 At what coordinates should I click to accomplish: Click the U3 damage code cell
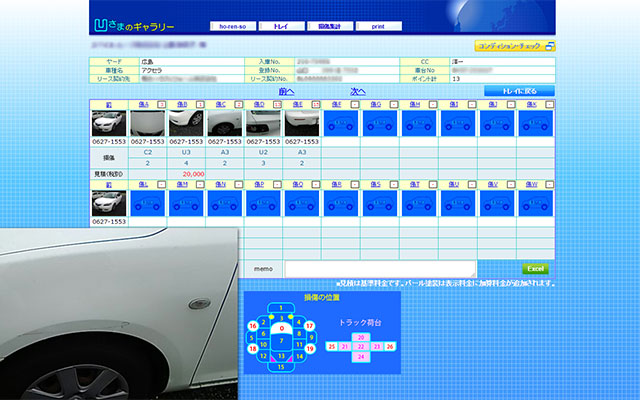point(186,152)
